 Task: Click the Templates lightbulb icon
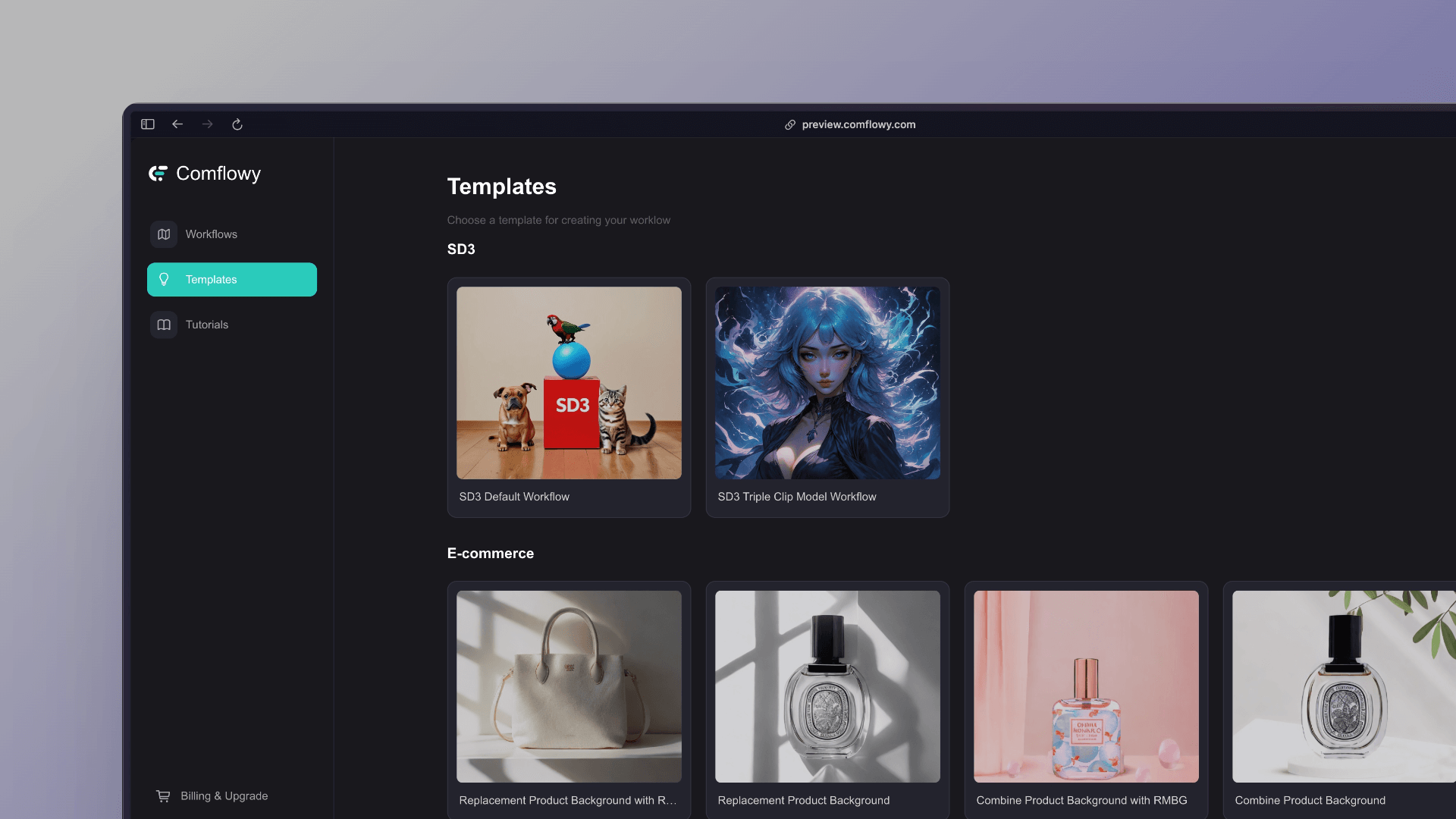164,279
